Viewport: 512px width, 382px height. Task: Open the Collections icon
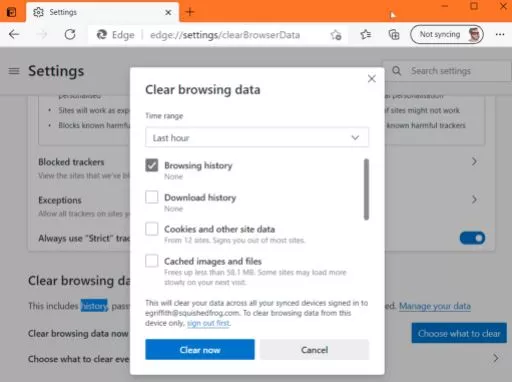point(394,34)
